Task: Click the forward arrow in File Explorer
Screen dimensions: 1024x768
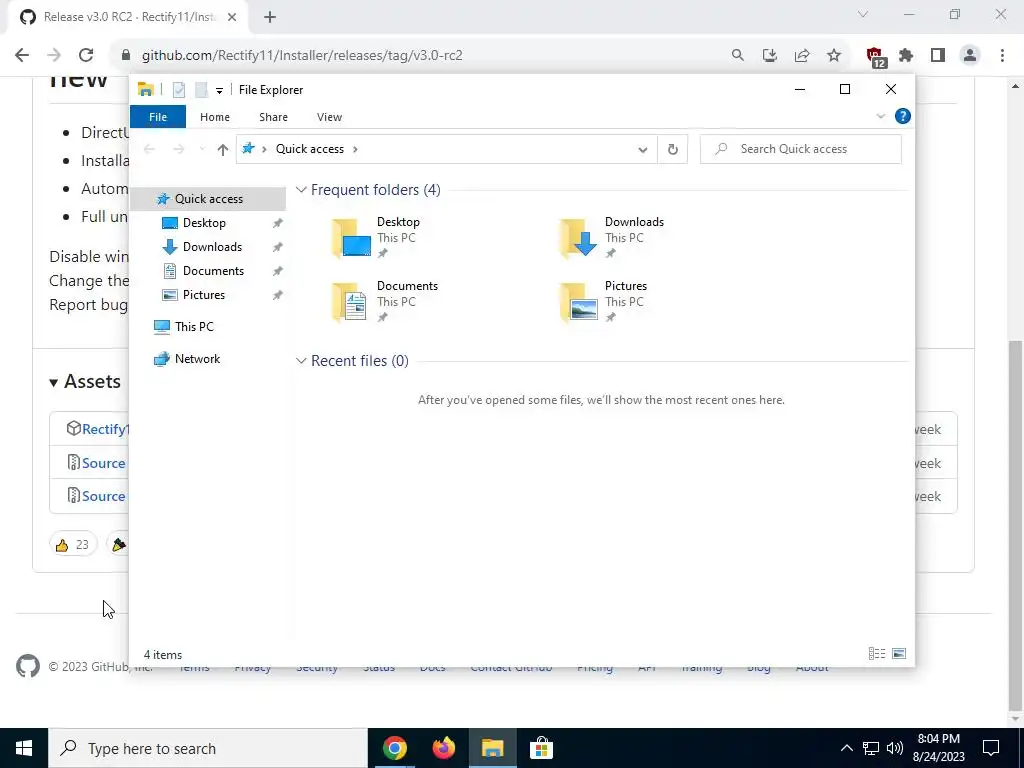Action: pyautogui.click(x=178, y=150)
